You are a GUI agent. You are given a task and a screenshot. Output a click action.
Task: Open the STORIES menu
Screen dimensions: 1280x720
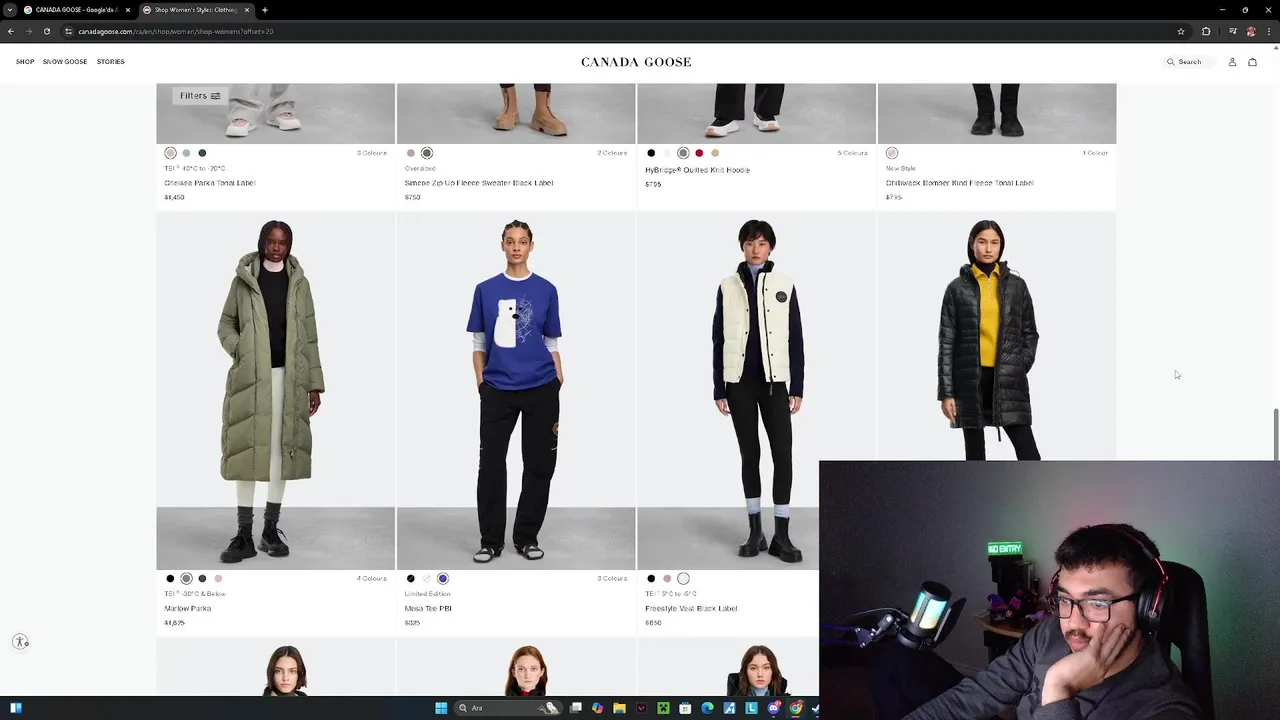[111, 62]
